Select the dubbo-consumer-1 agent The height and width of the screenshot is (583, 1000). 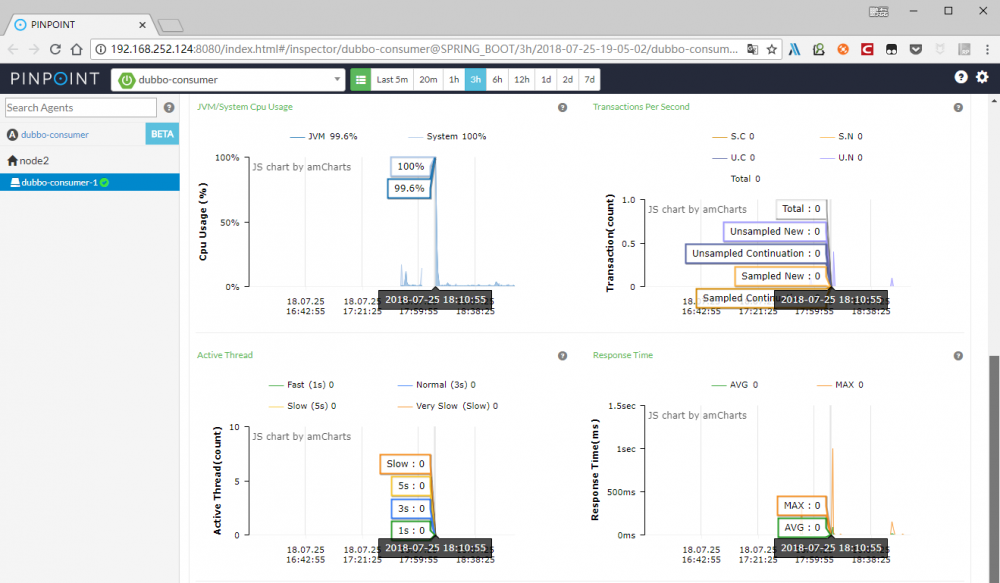pos(89,182)
